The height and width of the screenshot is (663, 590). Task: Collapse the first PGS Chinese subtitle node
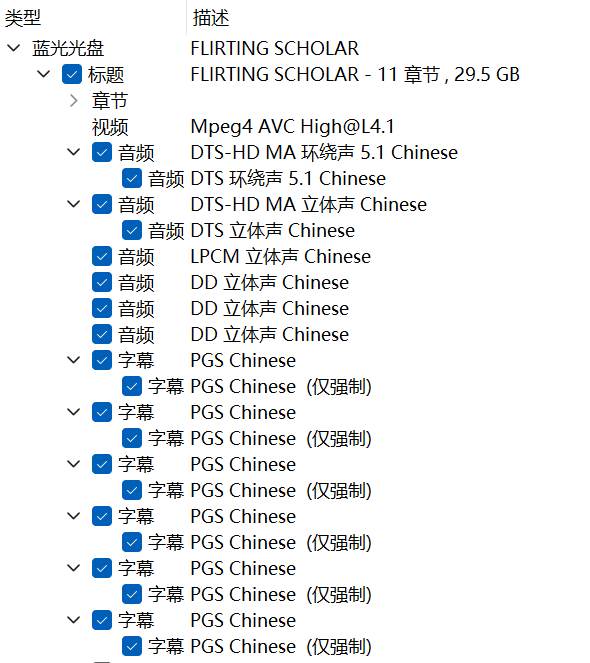74,360
